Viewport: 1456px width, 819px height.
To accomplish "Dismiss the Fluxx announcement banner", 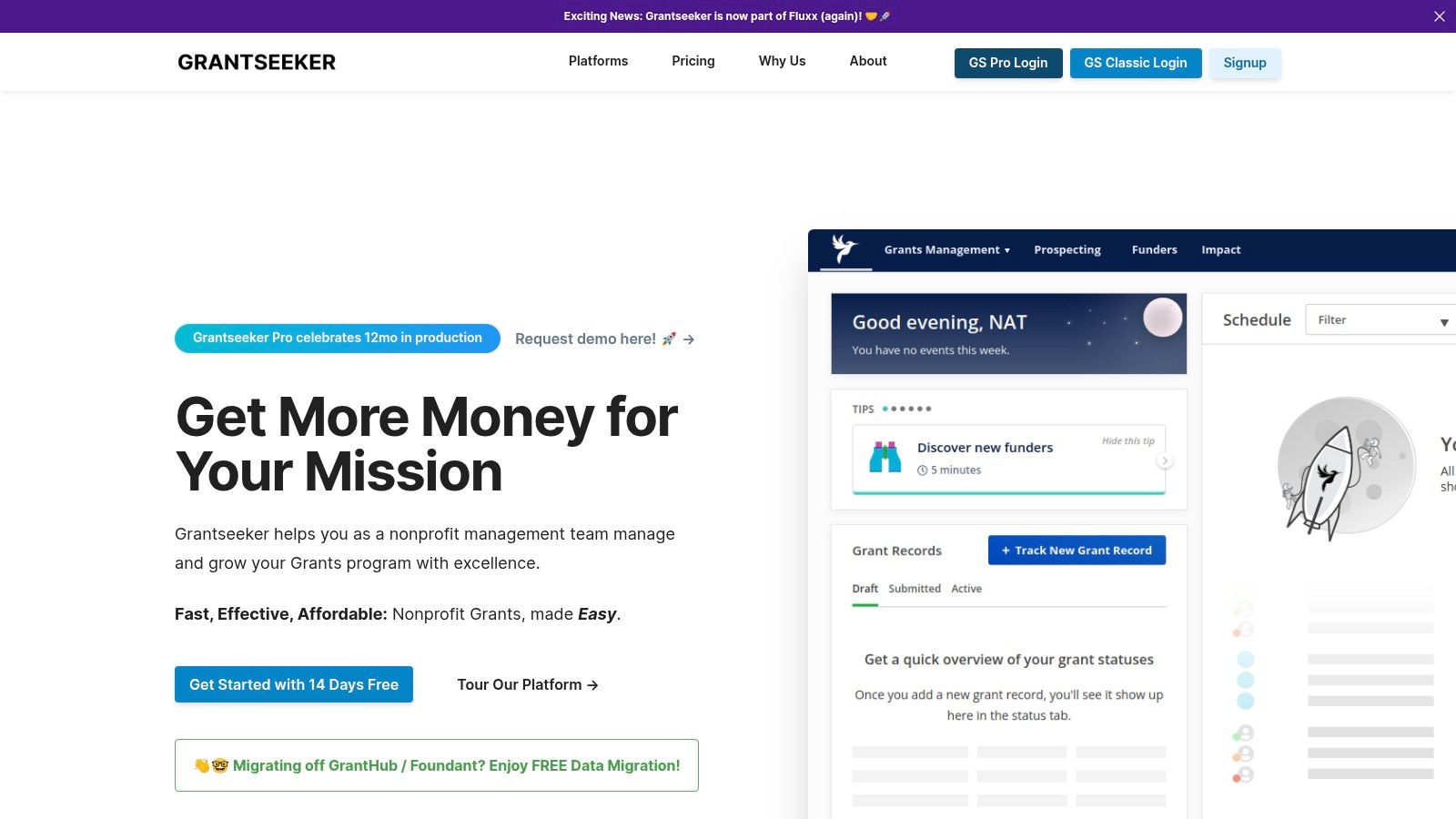I will (x=1440, y=15).
